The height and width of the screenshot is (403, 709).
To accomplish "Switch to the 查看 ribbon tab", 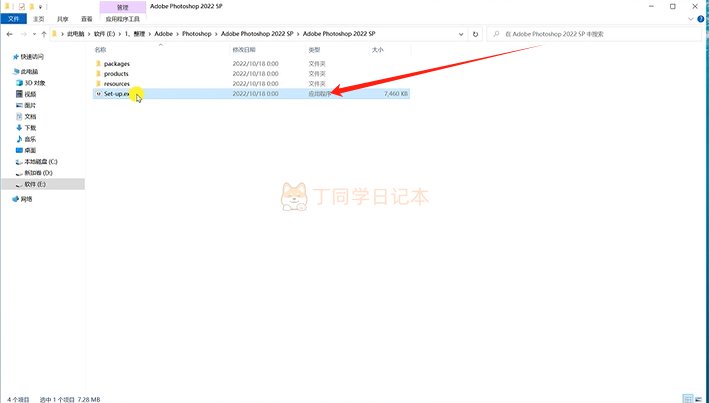I will pyautogui.click(x=86, y=19).
